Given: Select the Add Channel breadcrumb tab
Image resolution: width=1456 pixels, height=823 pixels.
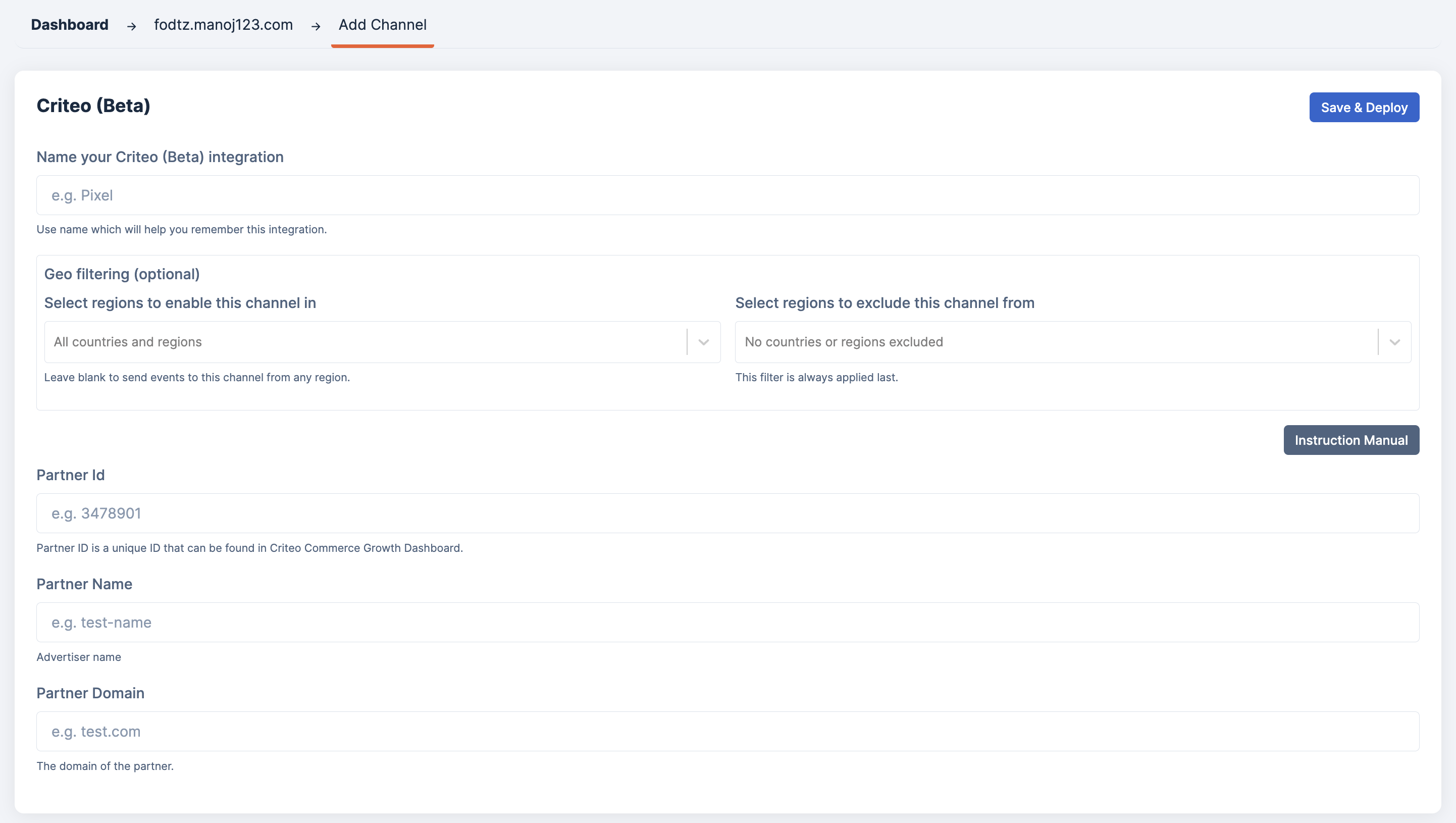Looking at the screenshot, I should [x=382, y=25].
